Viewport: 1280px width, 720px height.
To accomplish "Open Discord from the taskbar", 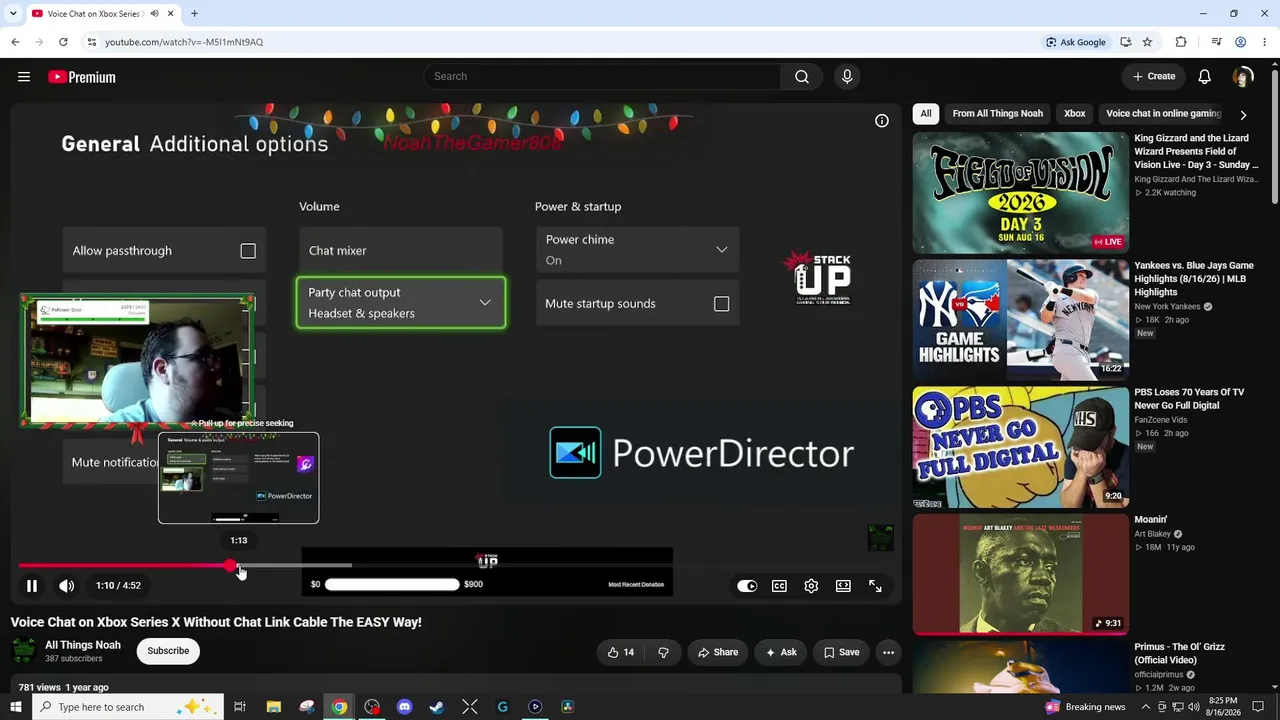I will [x=404, y=707].
